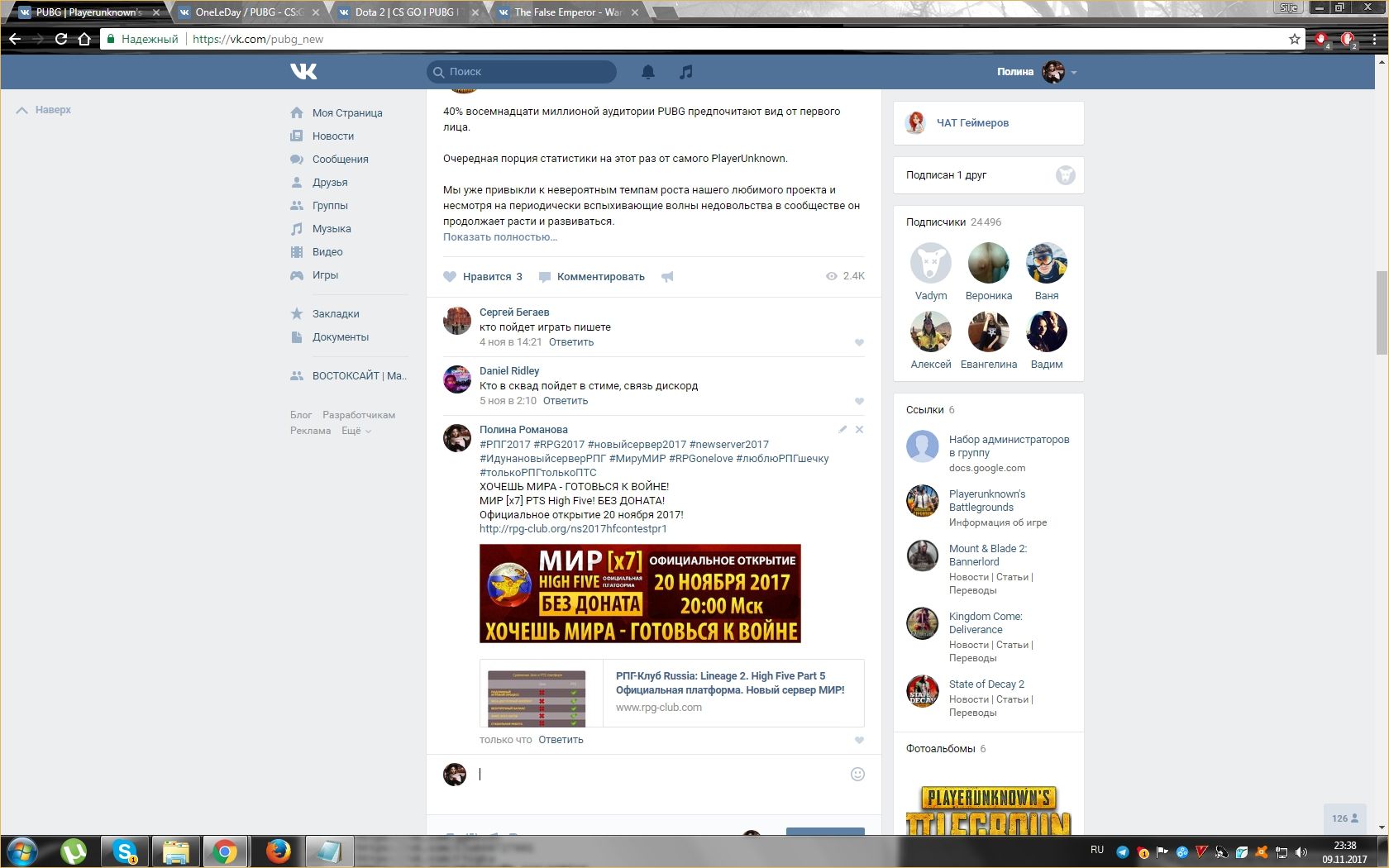Reply to Сергей Бегаев's comment
1389x868 pixels.
571,342
